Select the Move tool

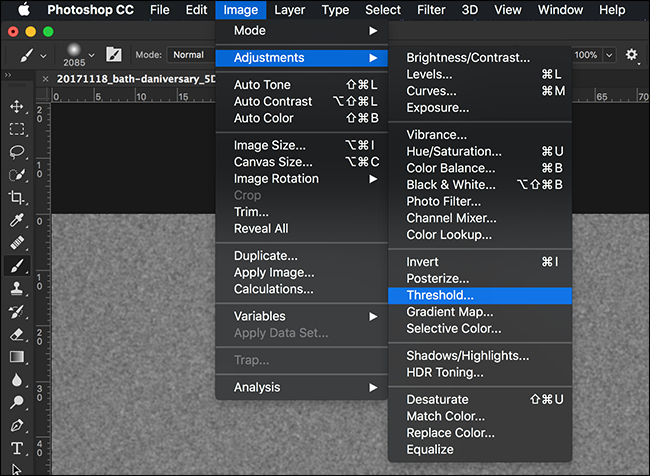(x=17, y=107)
